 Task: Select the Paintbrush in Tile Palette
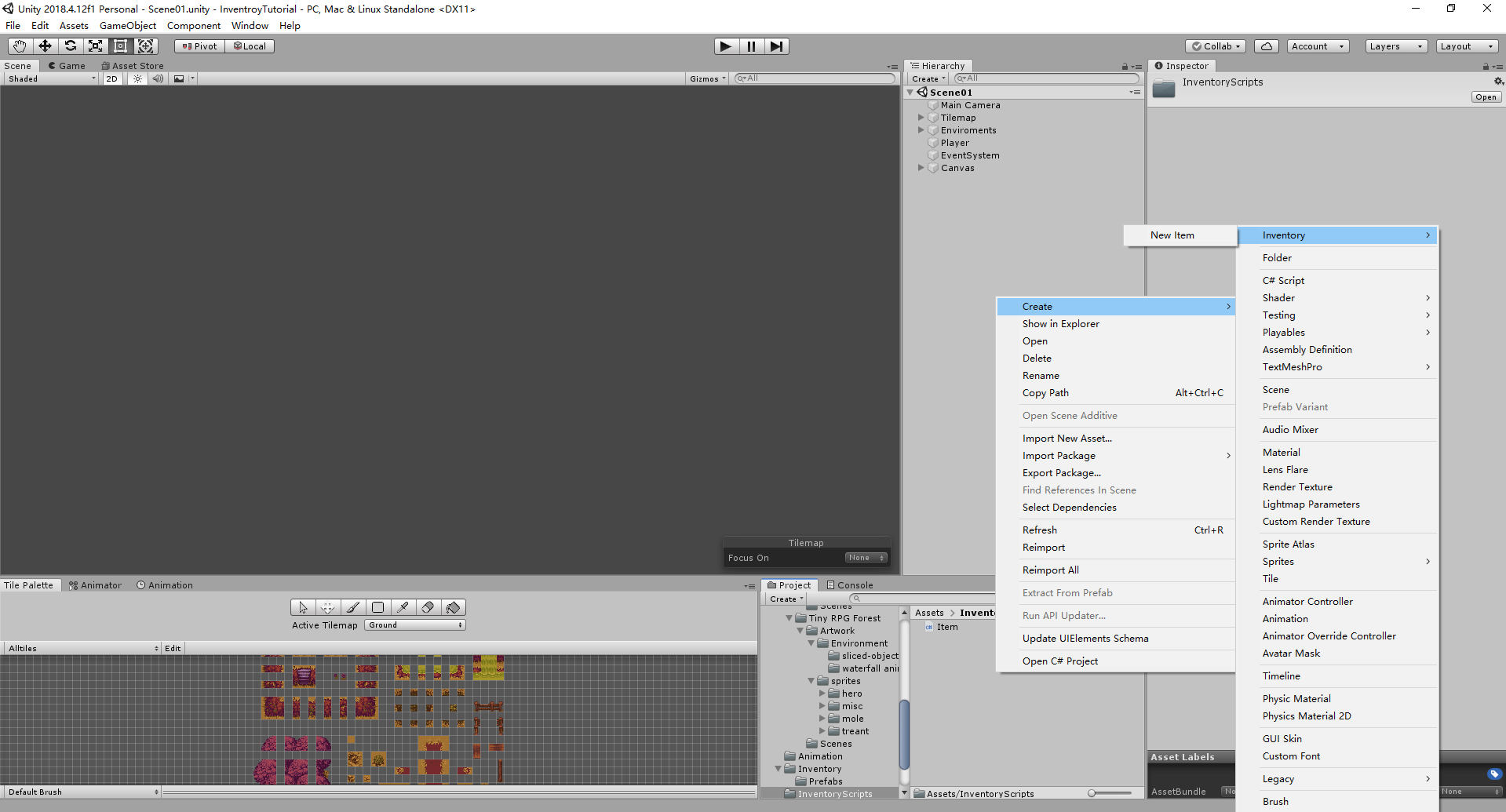pyautogui.click(x=352, y=606)
